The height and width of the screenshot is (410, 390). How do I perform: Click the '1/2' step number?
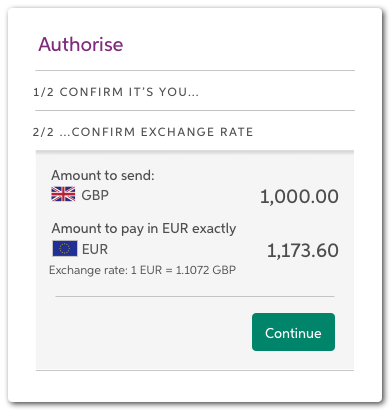tap(44, 92)
